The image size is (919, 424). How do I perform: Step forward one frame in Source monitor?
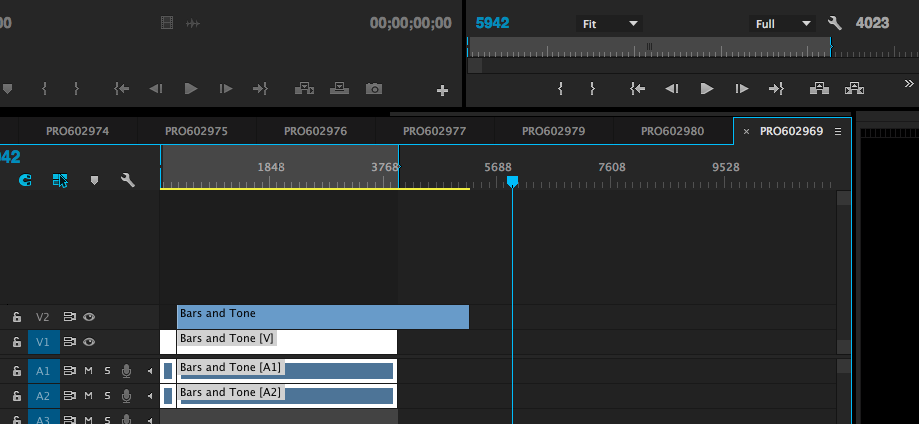click(x=226, y=89)
